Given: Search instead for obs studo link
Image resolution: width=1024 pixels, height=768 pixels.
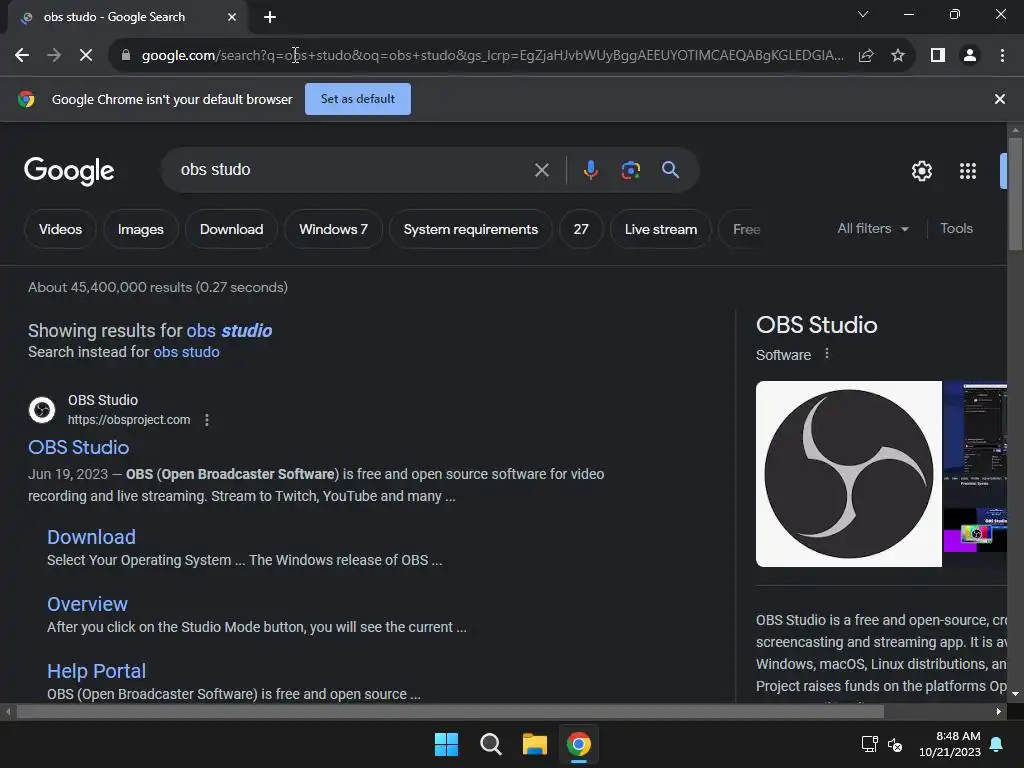Looking at the screenshot, I should tap(186, 352).
